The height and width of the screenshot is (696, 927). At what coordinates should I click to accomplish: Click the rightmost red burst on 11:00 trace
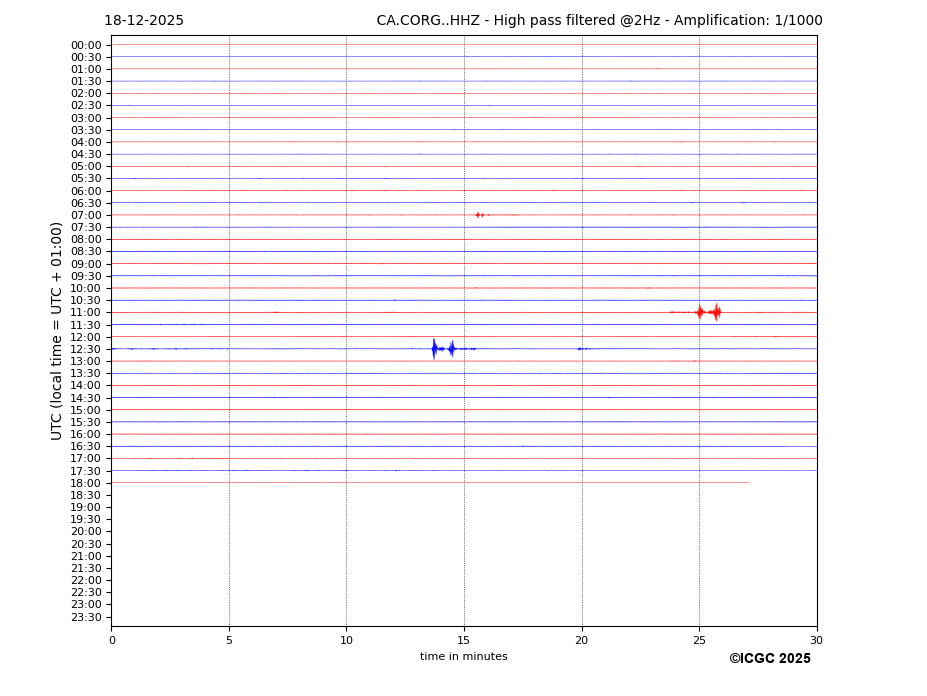(716, 312)
